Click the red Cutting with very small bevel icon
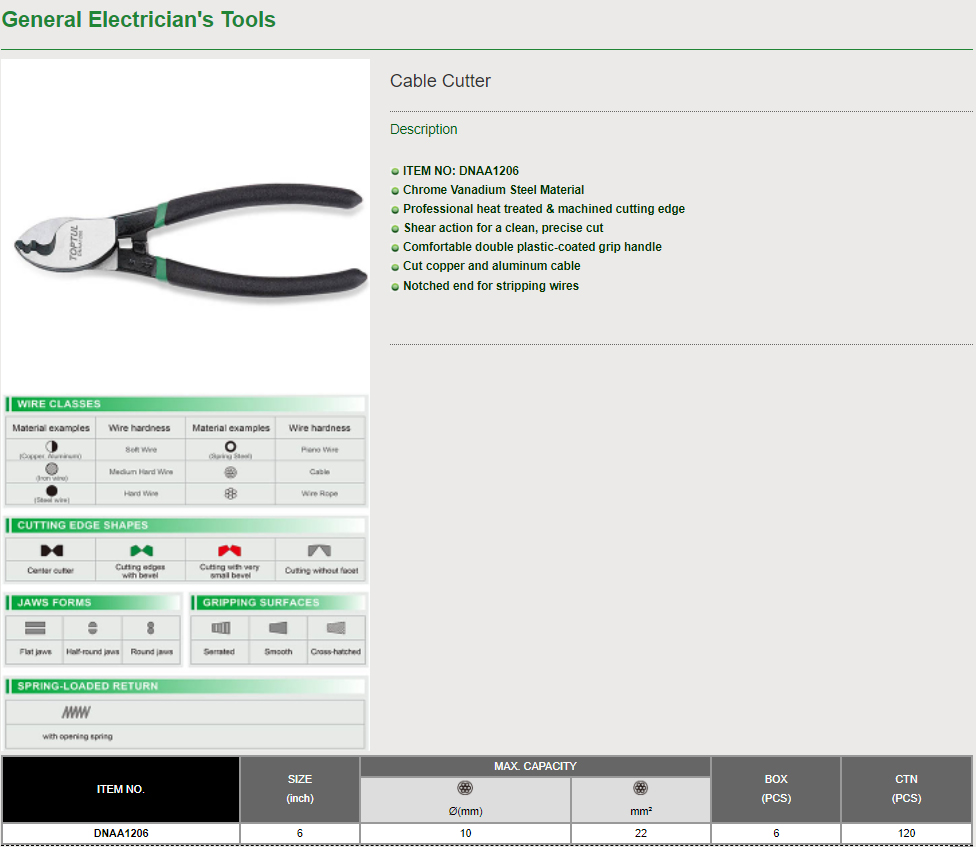 tap(230, 551)
